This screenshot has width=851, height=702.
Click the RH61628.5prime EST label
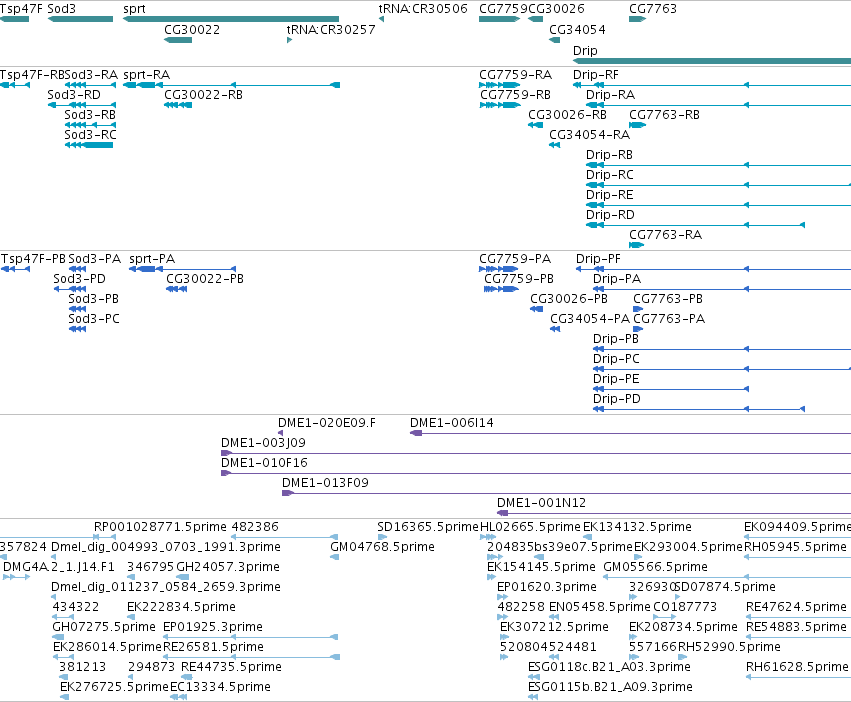point(797,667)
